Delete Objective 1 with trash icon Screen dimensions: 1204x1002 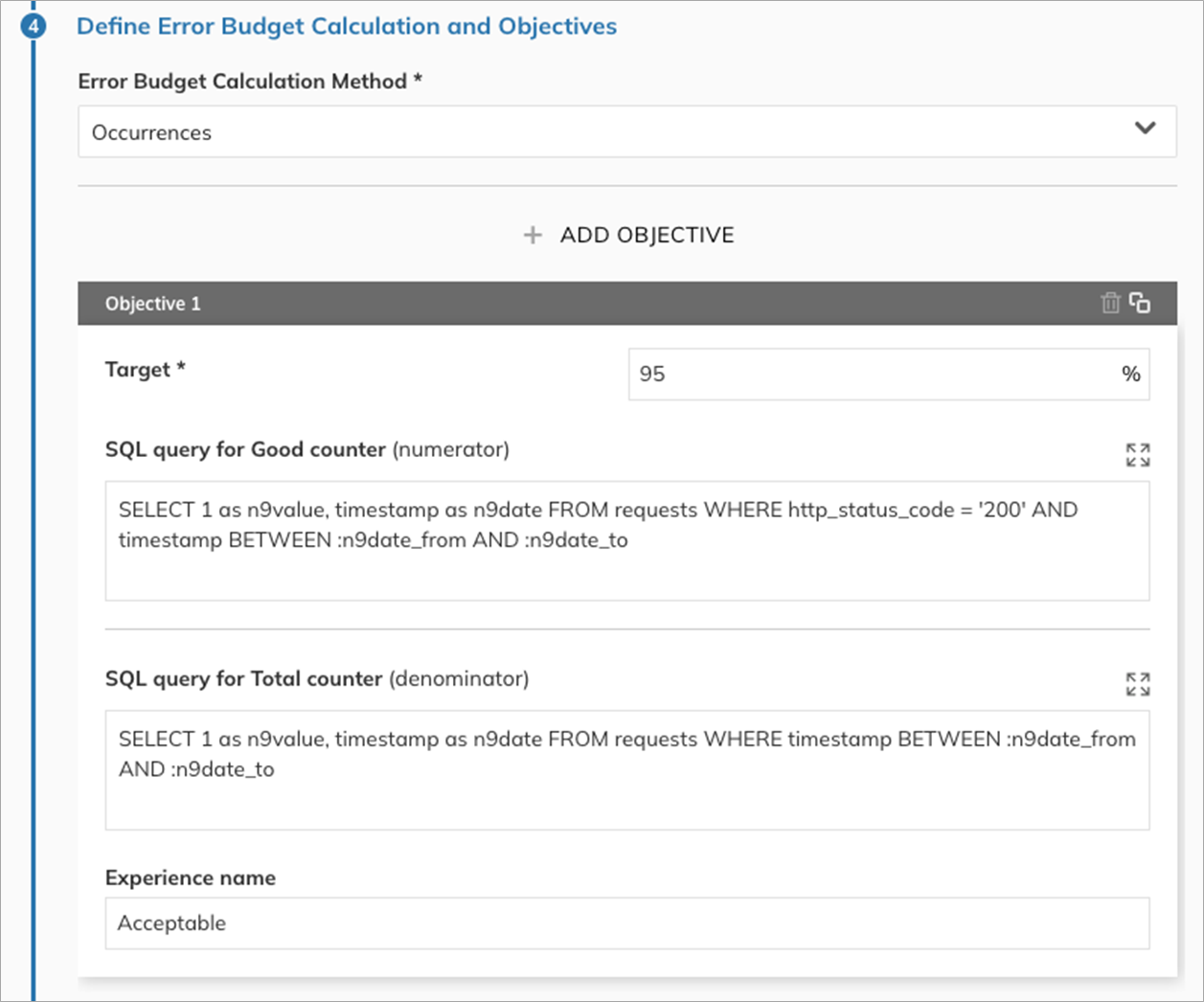pyautogui.click(x=1110, y=304)
